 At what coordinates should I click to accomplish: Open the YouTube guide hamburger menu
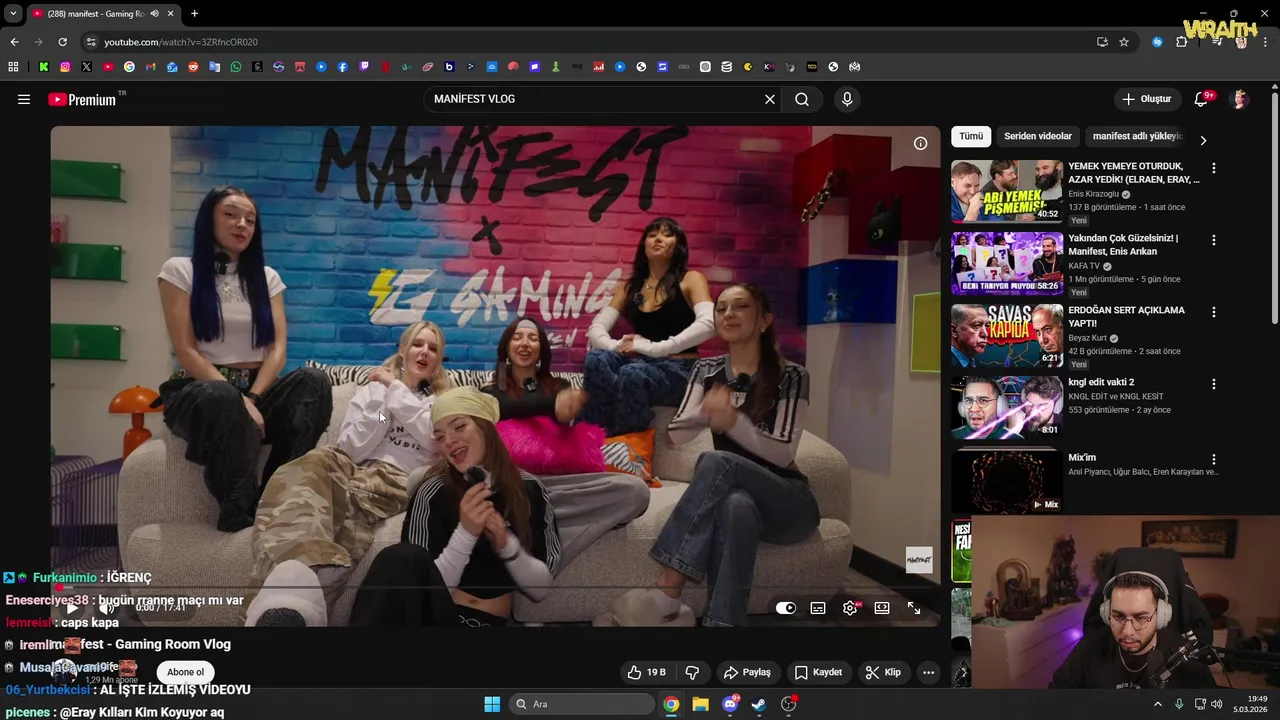click(24, 99)
